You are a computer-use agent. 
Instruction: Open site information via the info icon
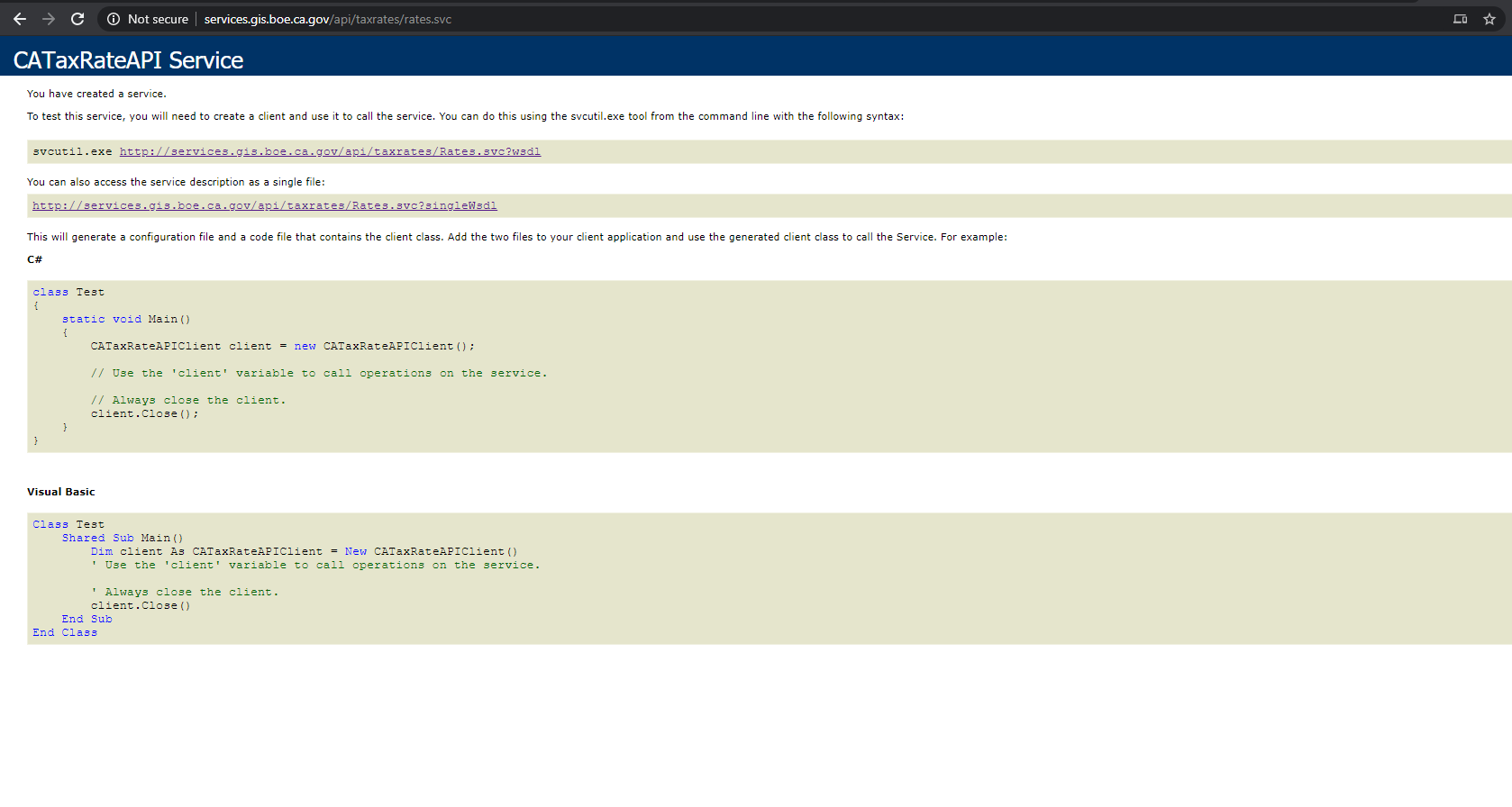[114, 19]
